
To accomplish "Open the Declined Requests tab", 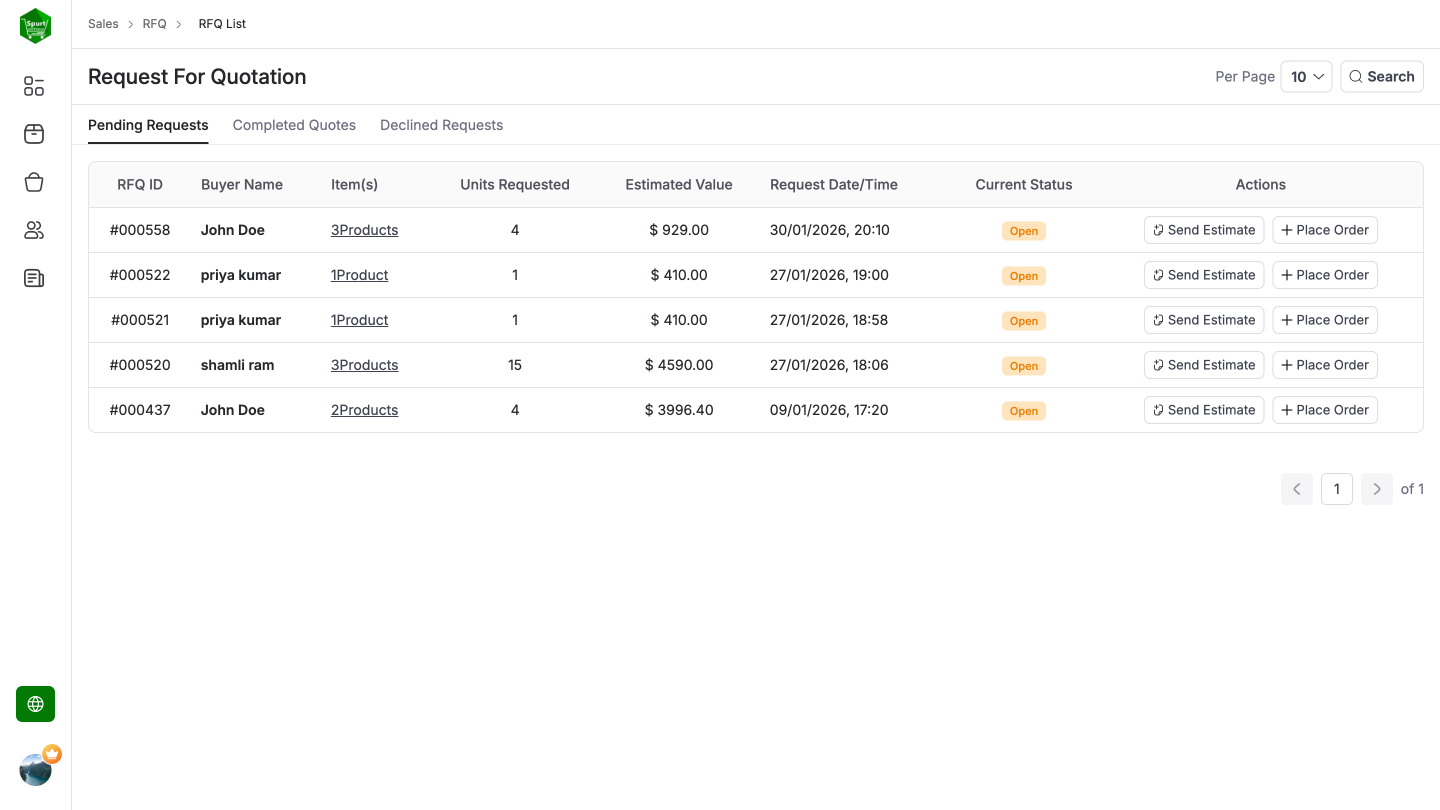I will tap(441, 125).
